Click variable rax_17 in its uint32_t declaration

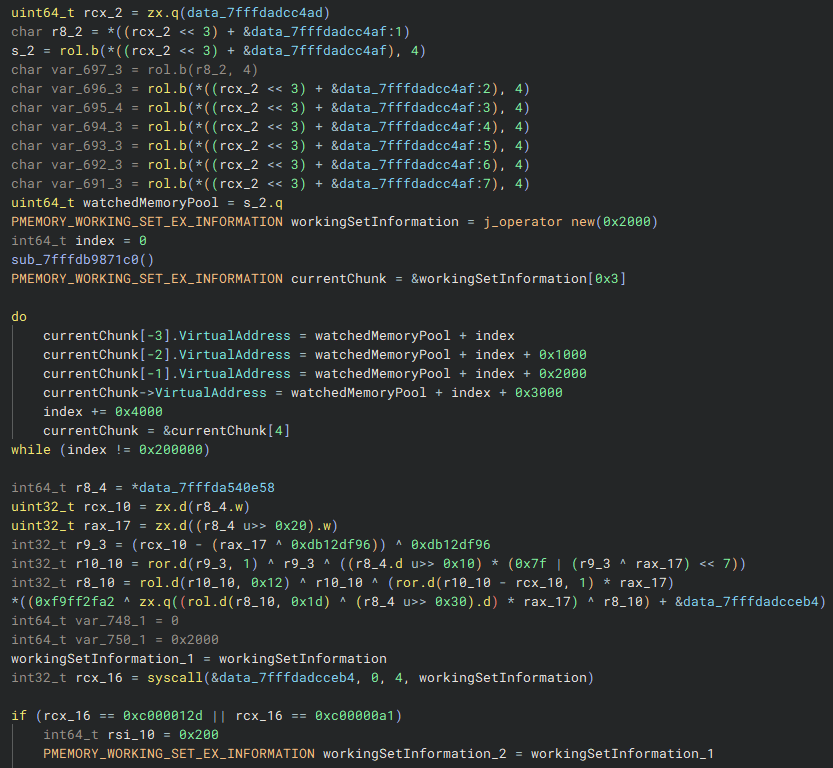(x=107, y=526)
